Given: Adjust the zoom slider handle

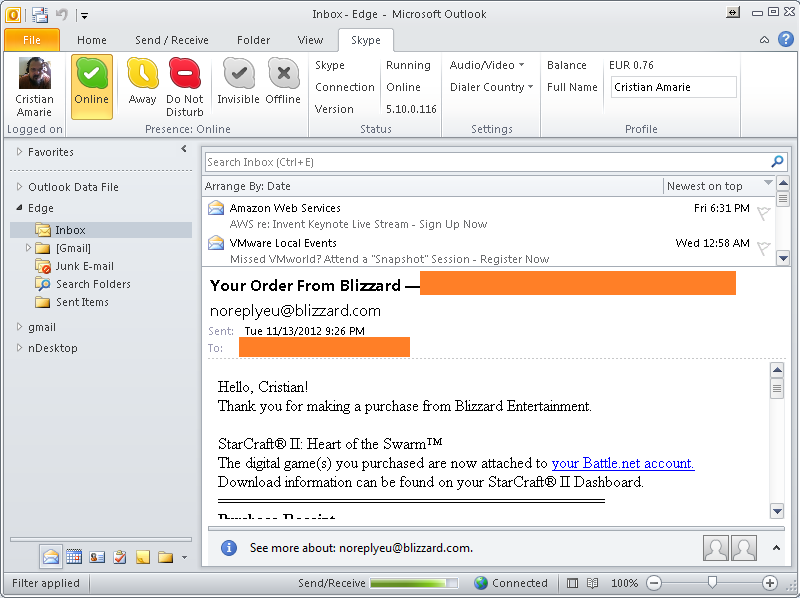Looking at the screenshot, I should (712, 582).
